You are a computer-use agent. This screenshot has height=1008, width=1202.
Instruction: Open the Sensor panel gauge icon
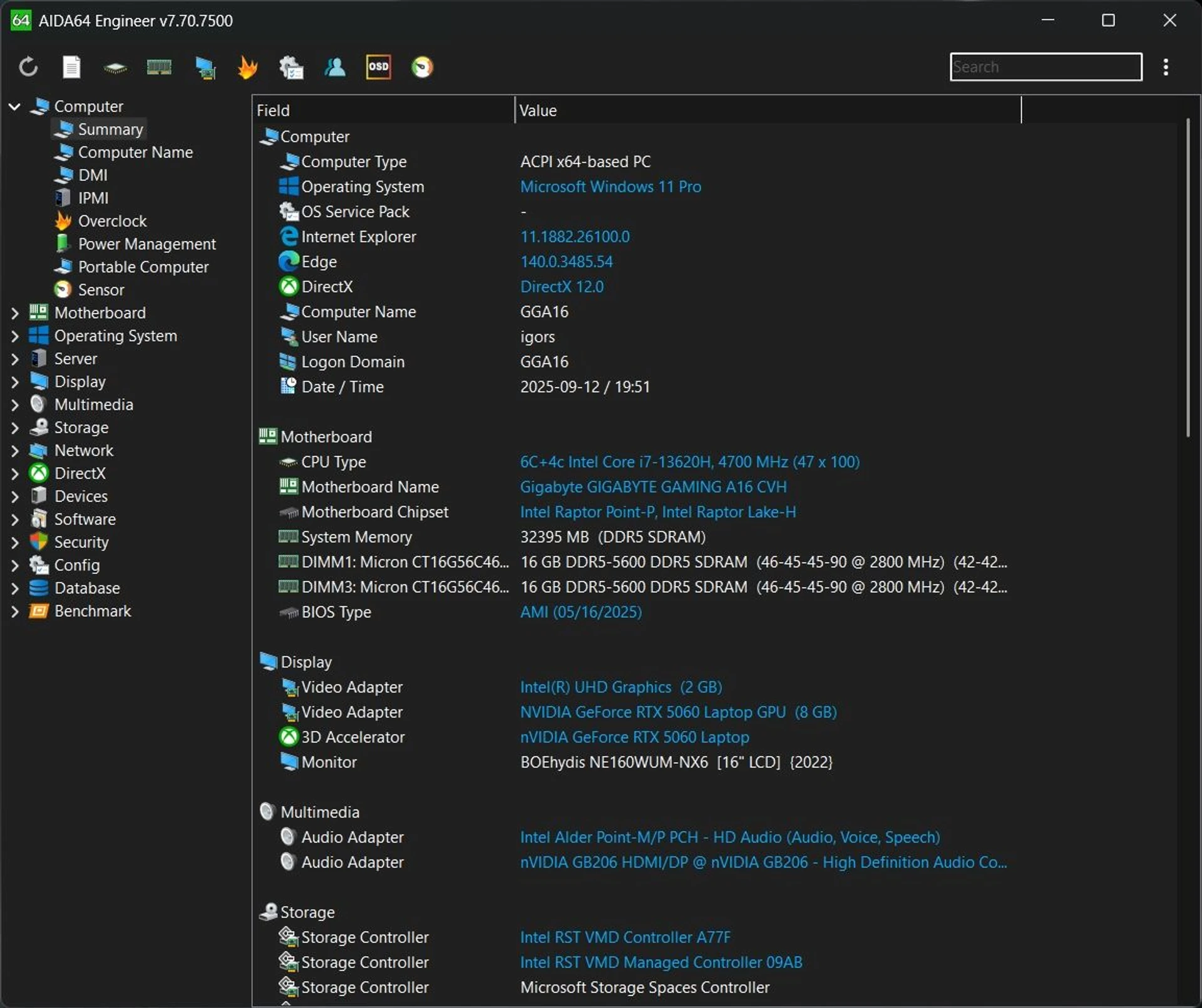click(x=422, y=67)
